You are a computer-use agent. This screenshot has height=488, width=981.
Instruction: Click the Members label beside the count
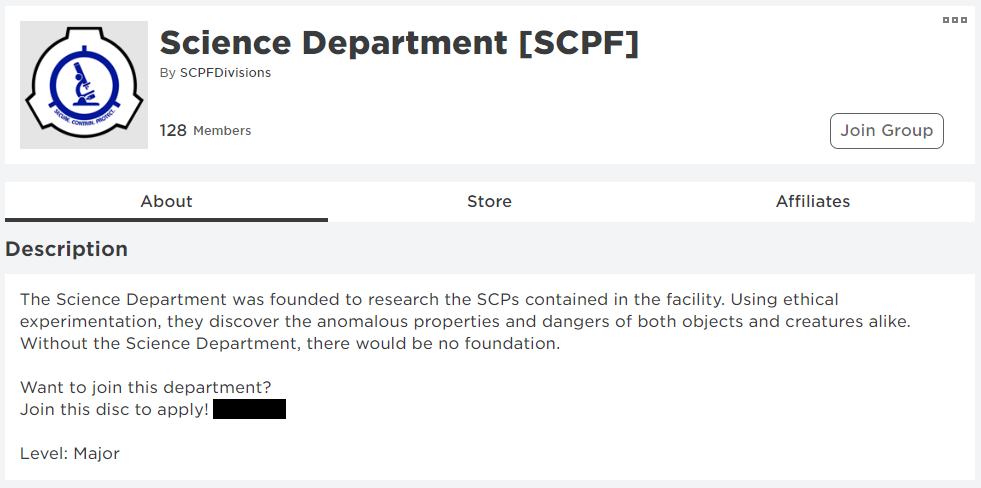pyautogui.click(x=222, y=131)
